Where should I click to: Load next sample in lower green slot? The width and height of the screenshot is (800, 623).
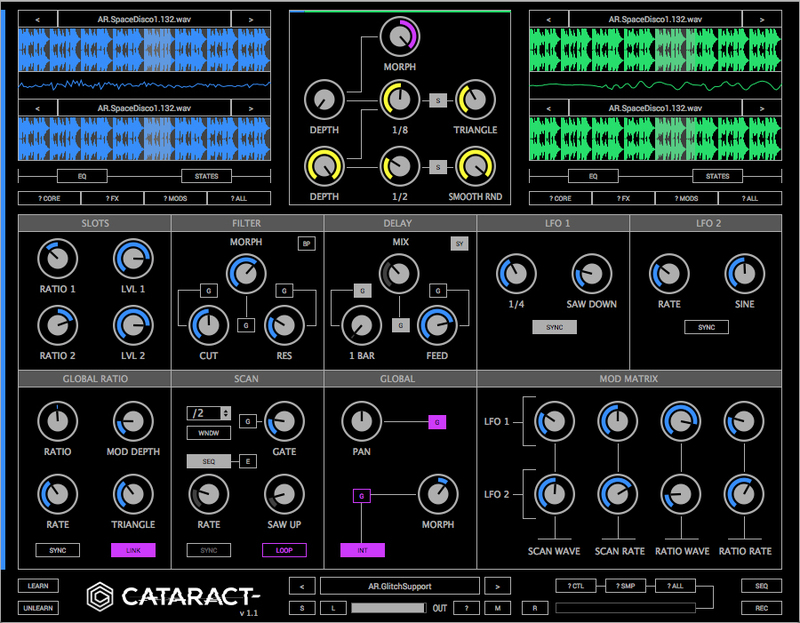coord(762,108)
